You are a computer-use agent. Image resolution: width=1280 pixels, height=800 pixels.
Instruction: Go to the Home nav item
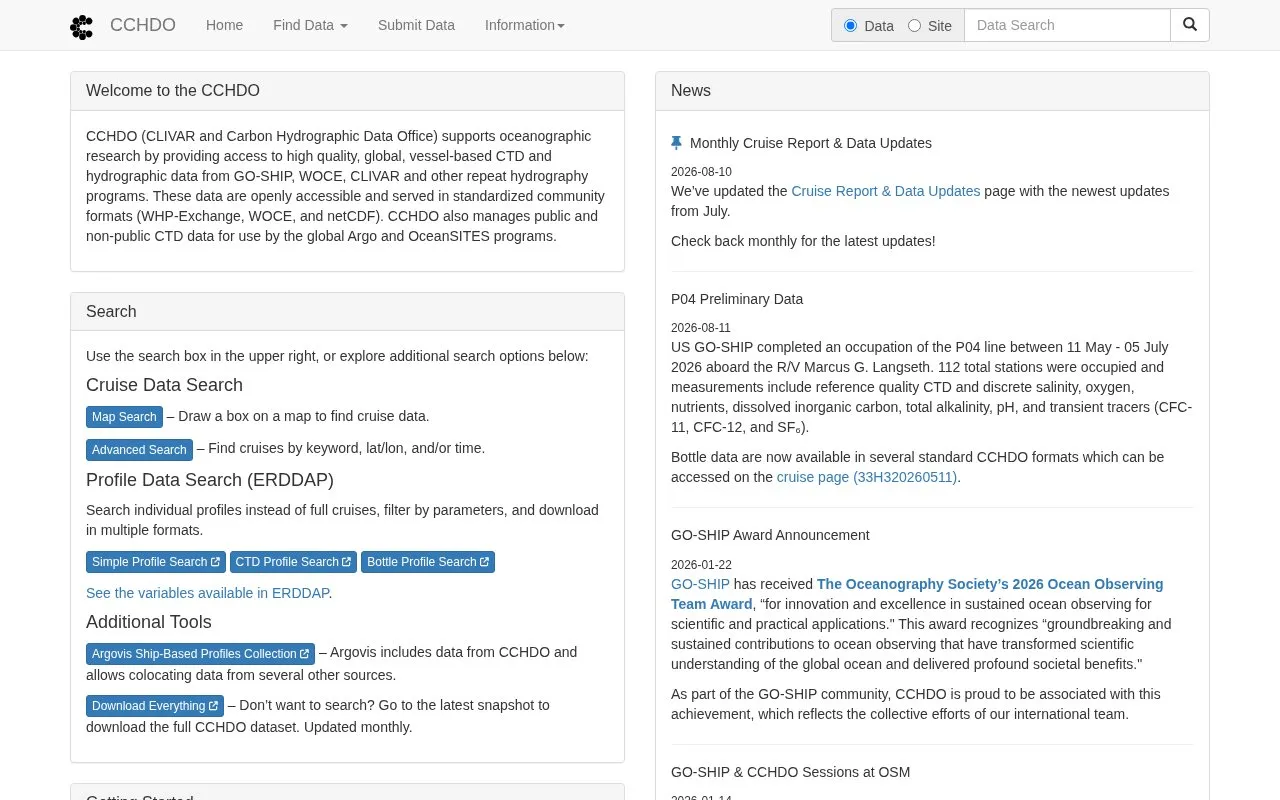(224, 25)
